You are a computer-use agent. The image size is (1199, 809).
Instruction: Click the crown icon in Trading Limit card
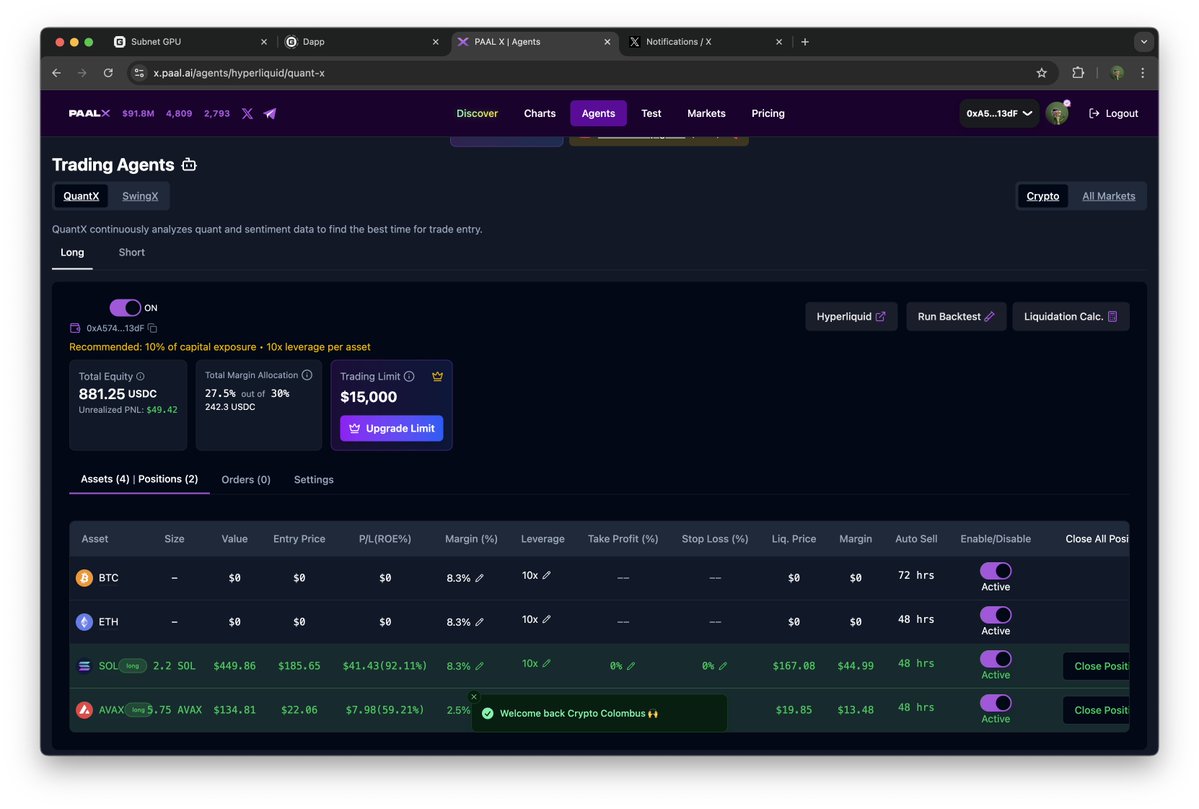click(437, 376)
